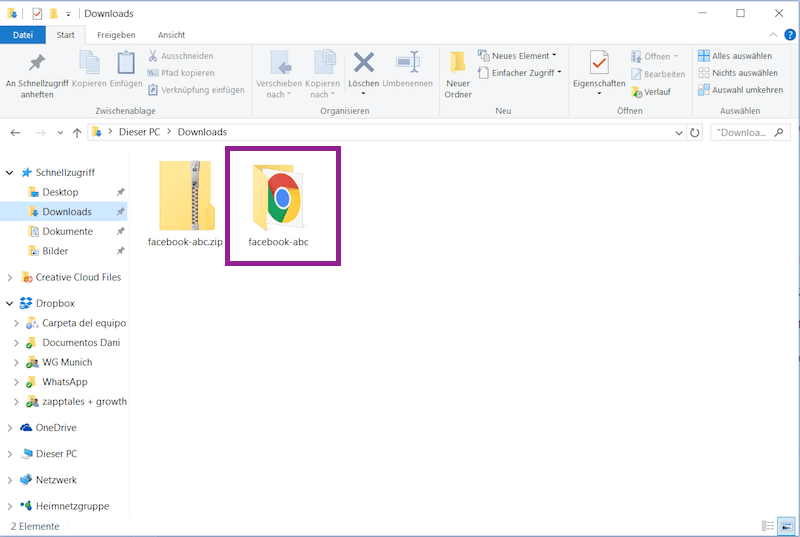
Task: Expand the Netzwerk tree node
Action: 9,480
